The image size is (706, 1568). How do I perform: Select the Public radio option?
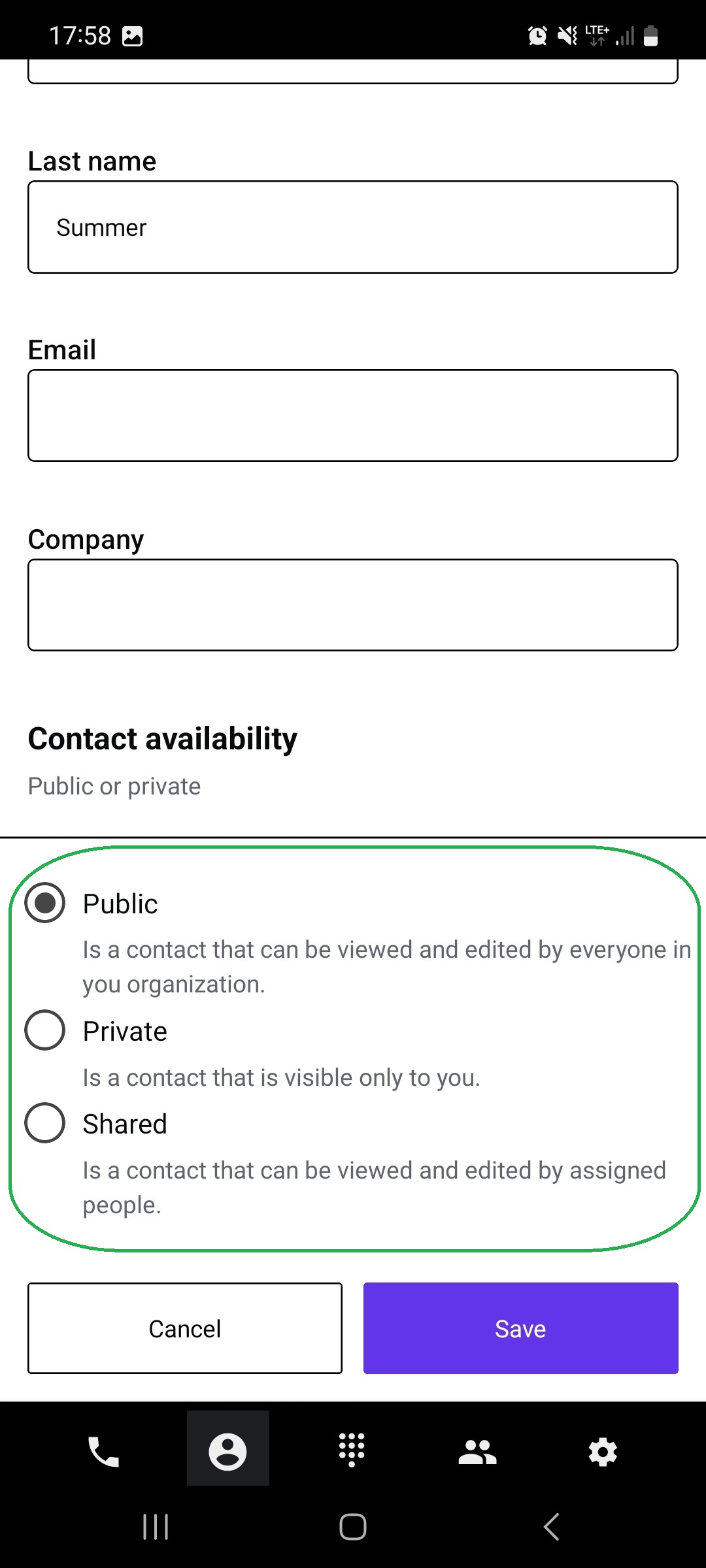pyautogui.click(x=44, y=903)
